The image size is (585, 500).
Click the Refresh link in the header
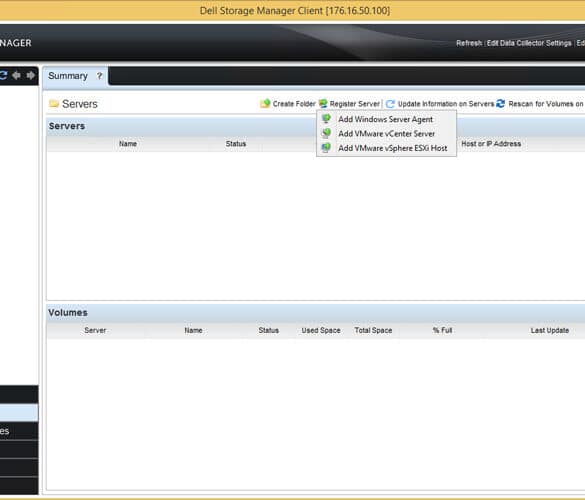pyautogui.click(x=469, y=43)
